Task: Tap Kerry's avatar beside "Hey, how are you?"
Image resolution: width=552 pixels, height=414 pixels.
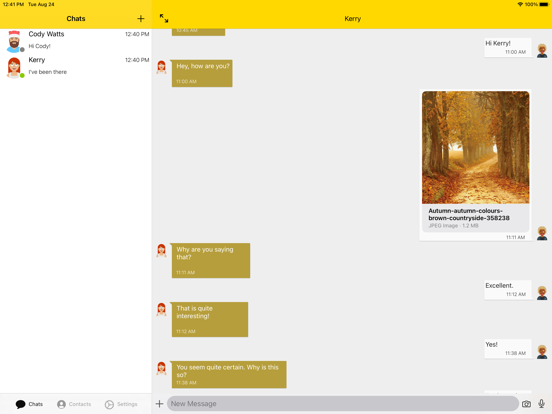Action: click(162, 67)
